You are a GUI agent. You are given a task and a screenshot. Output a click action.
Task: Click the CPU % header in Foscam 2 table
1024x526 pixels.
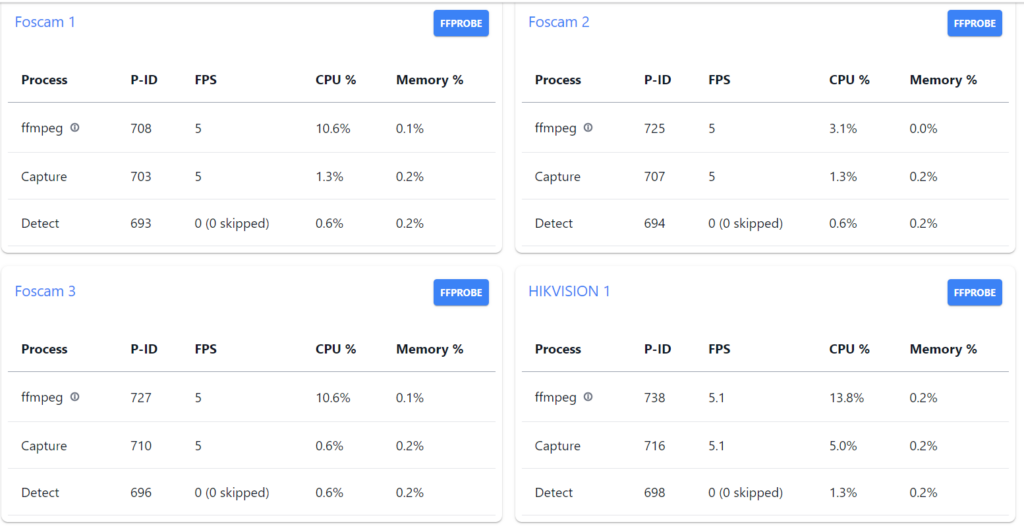click(x=849, y=80)
